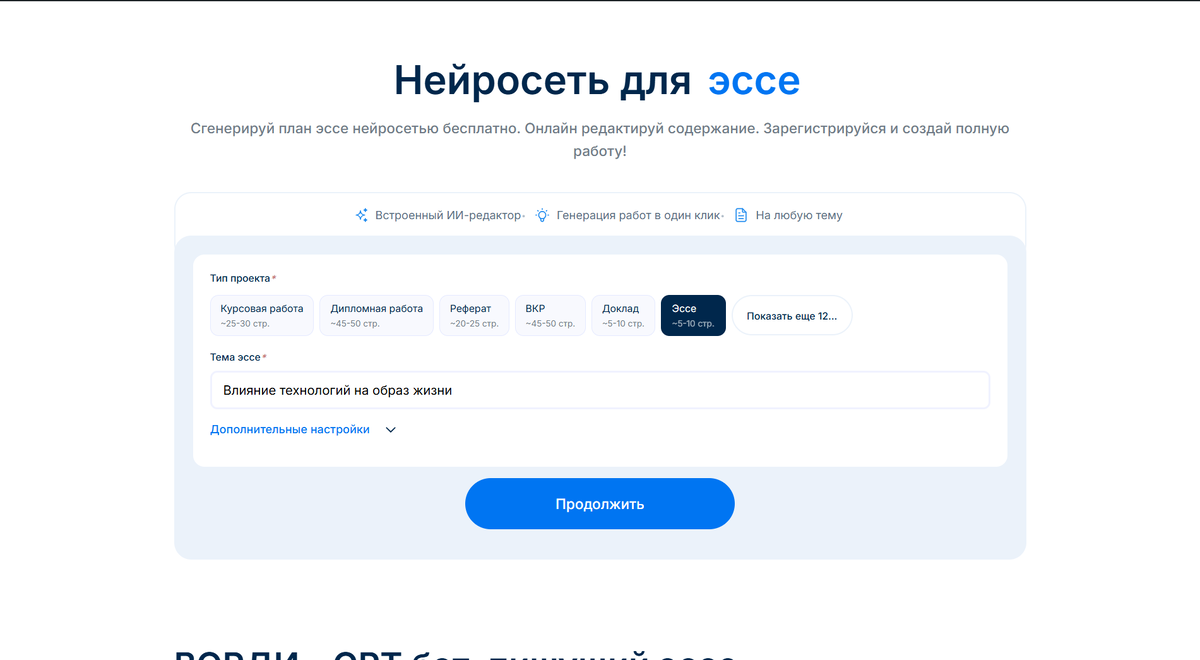
Task: Click the На любую тему label
Action: 799,214
